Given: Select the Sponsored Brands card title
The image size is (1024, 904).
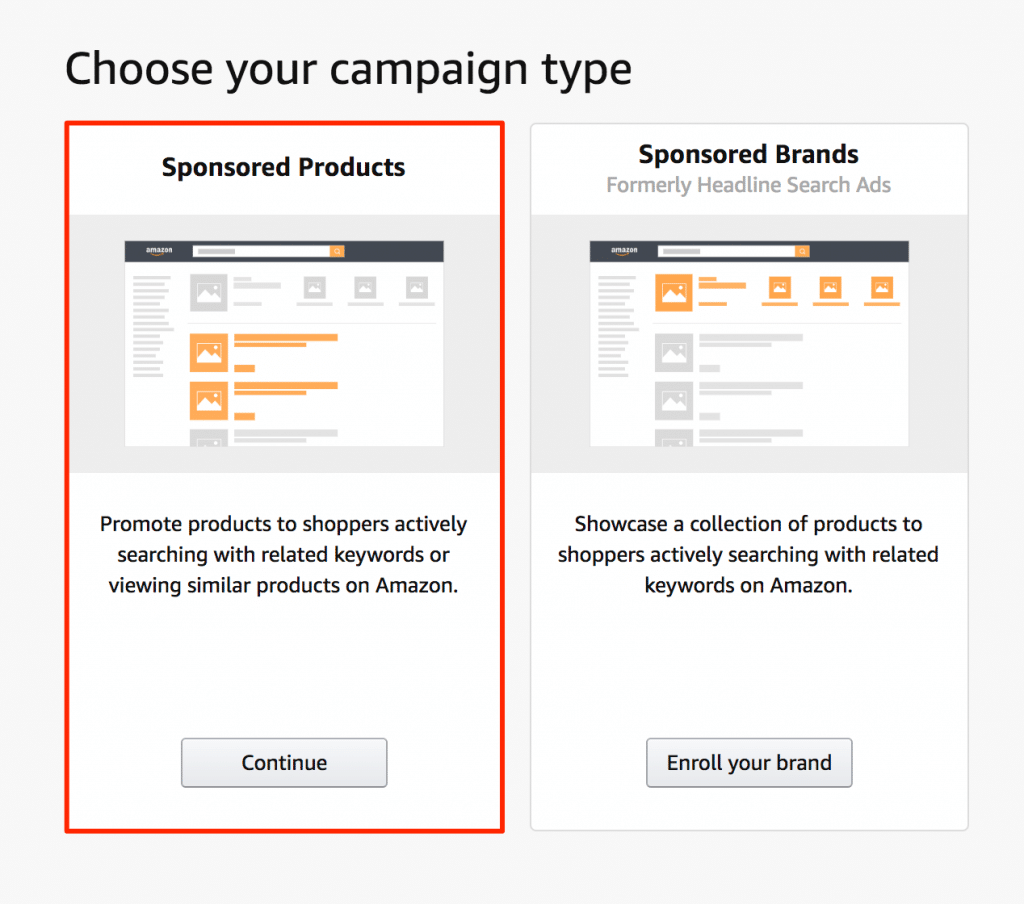Looking at the screenshot, I should click(748, 154).
